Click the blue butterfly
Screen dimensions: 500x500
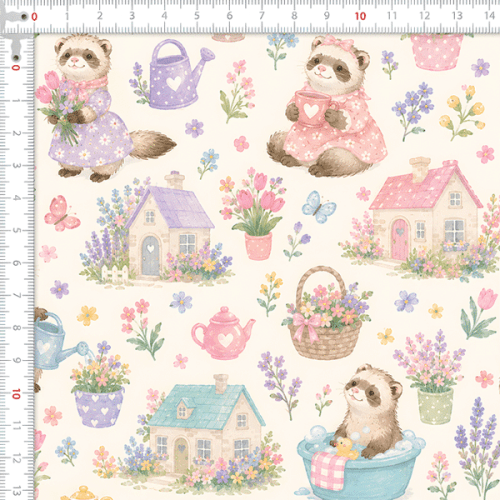(x=319, y=207)
